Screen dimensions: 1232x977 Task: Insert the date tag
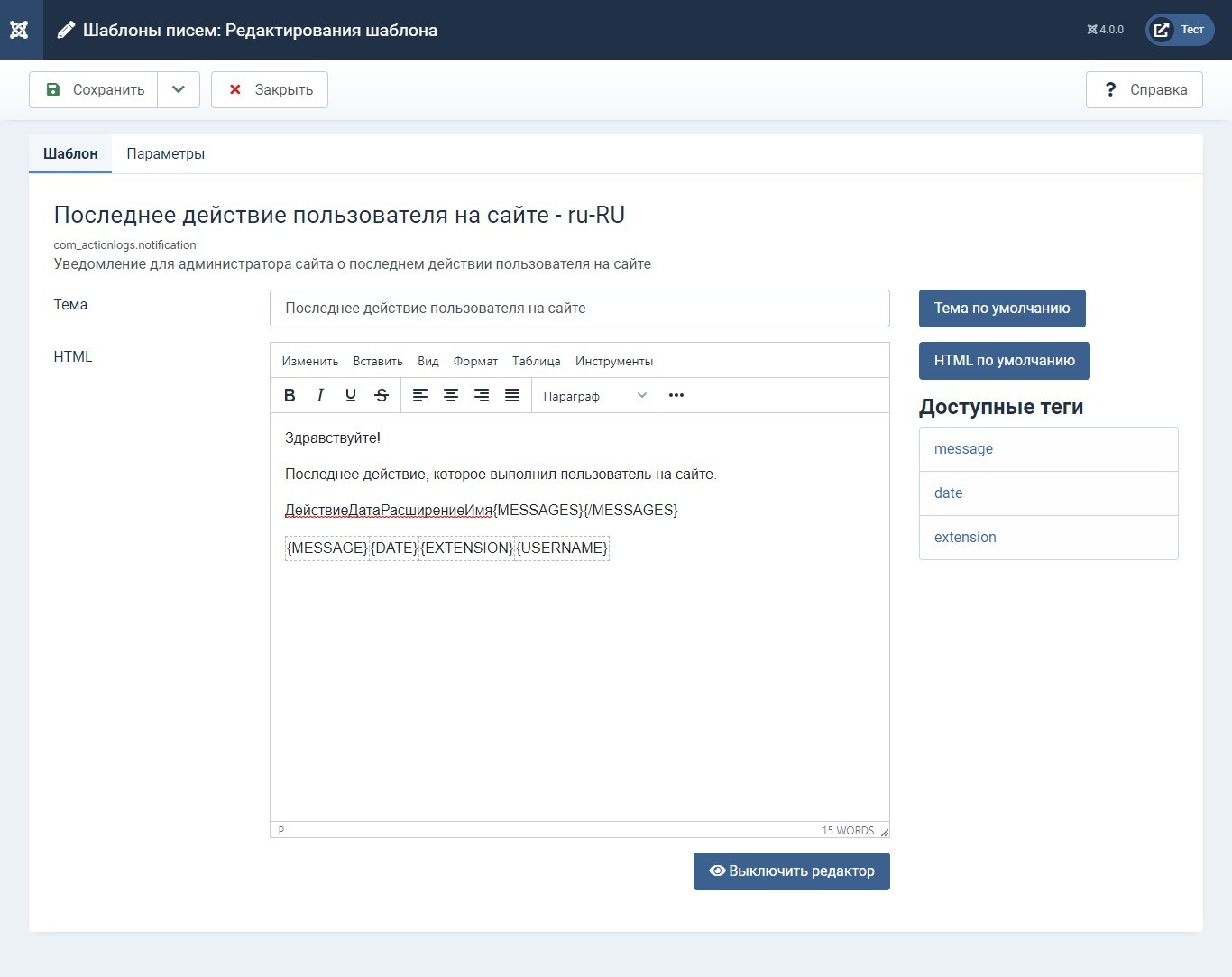click(1049, 493)
